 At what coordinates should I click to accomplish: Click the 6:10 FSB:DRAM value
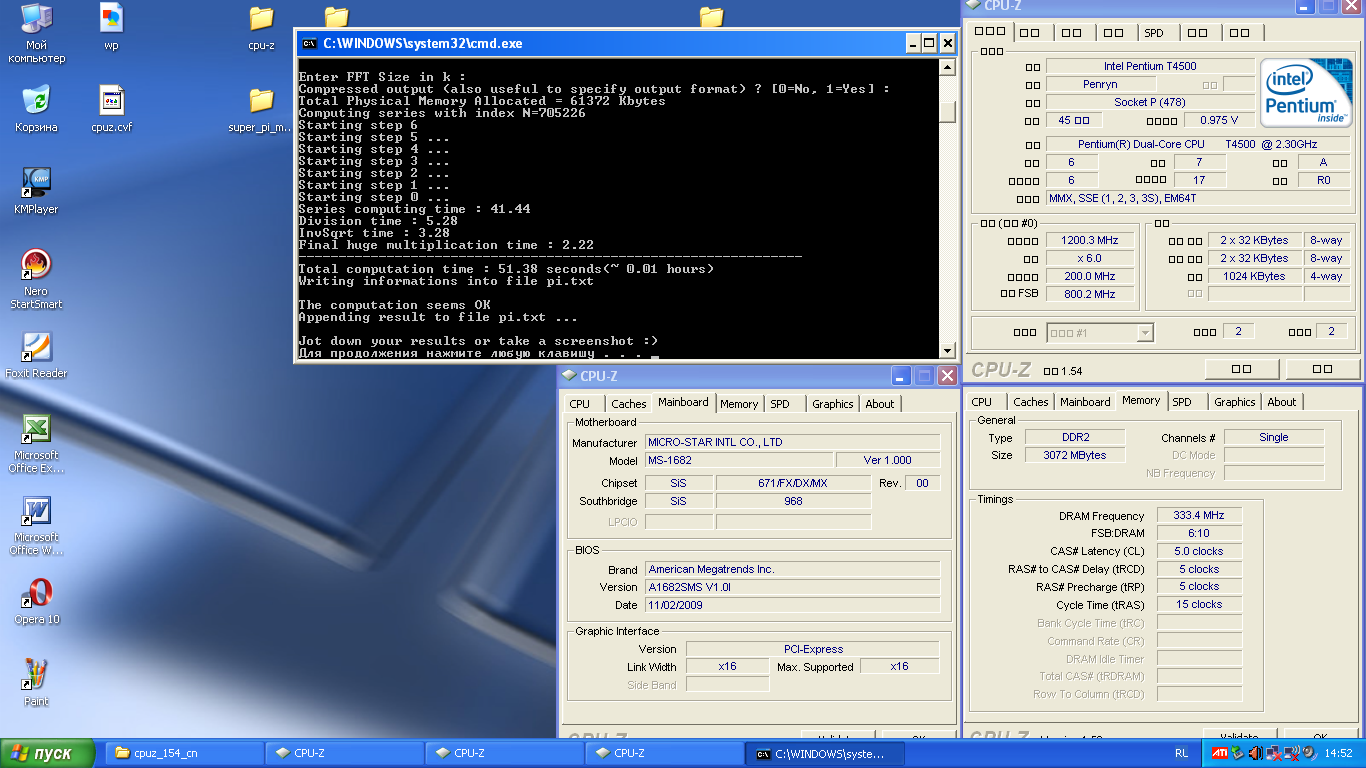(1199, 533)
